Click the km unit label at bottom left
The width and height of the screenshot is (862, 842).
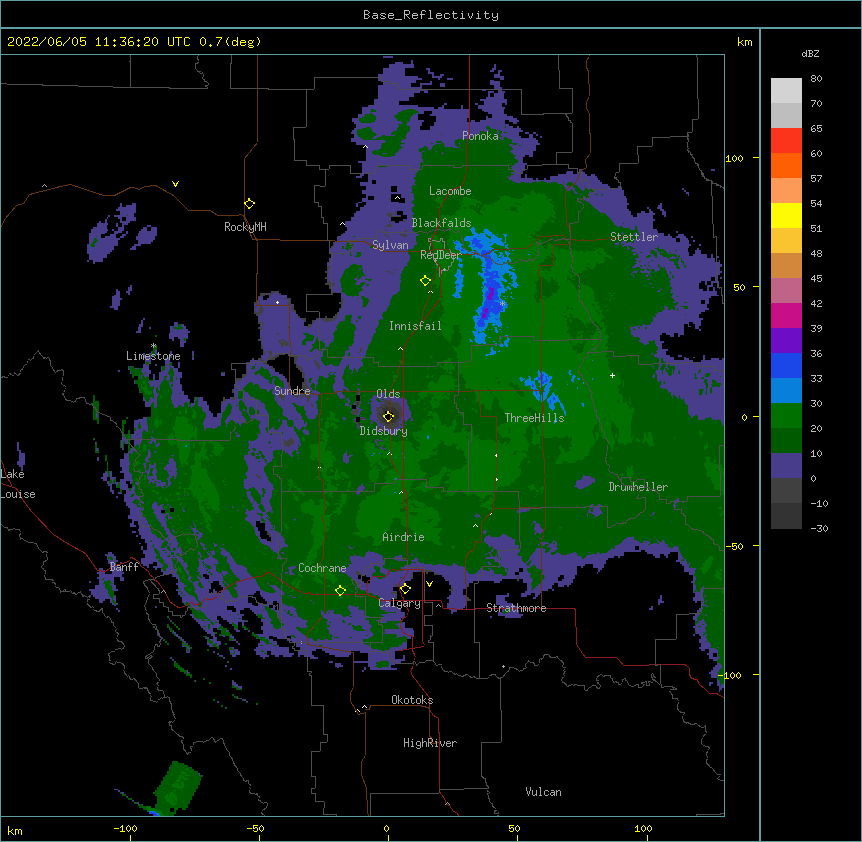15,831
